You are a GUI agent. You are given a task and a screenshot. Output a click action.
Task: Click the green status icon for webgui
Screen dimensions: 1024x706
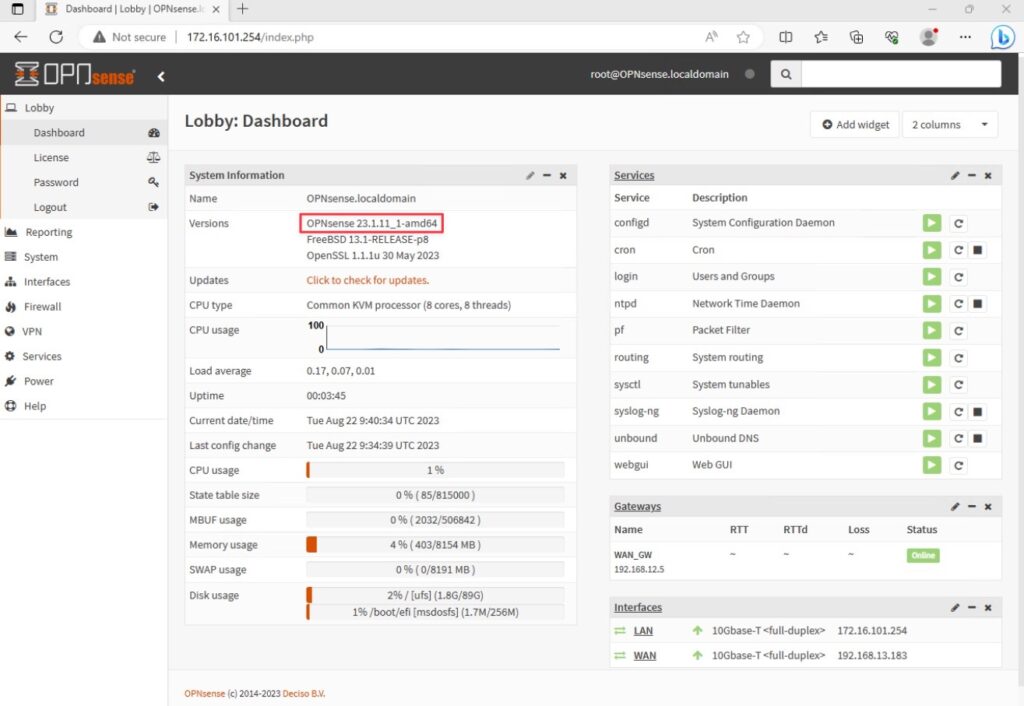(932, 465)
